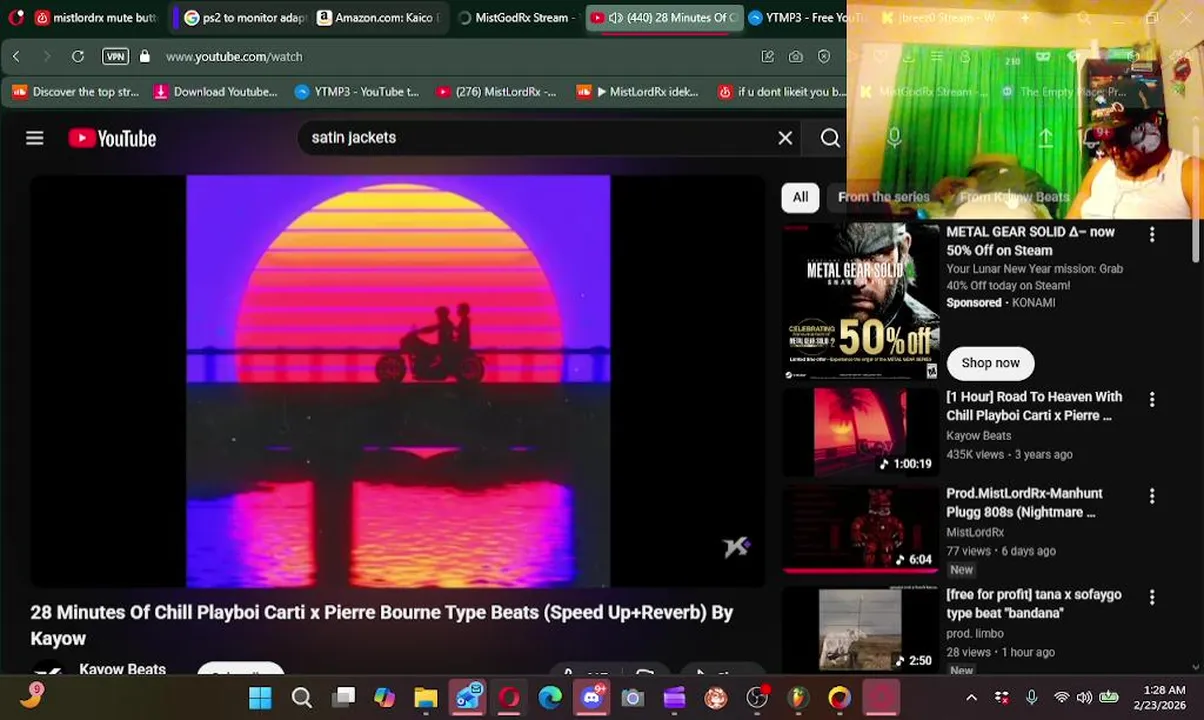Viewport: 1204px width, 720px height.
Task: Clear the 'satin jackets' search text
Action: (x=785, y=138)
